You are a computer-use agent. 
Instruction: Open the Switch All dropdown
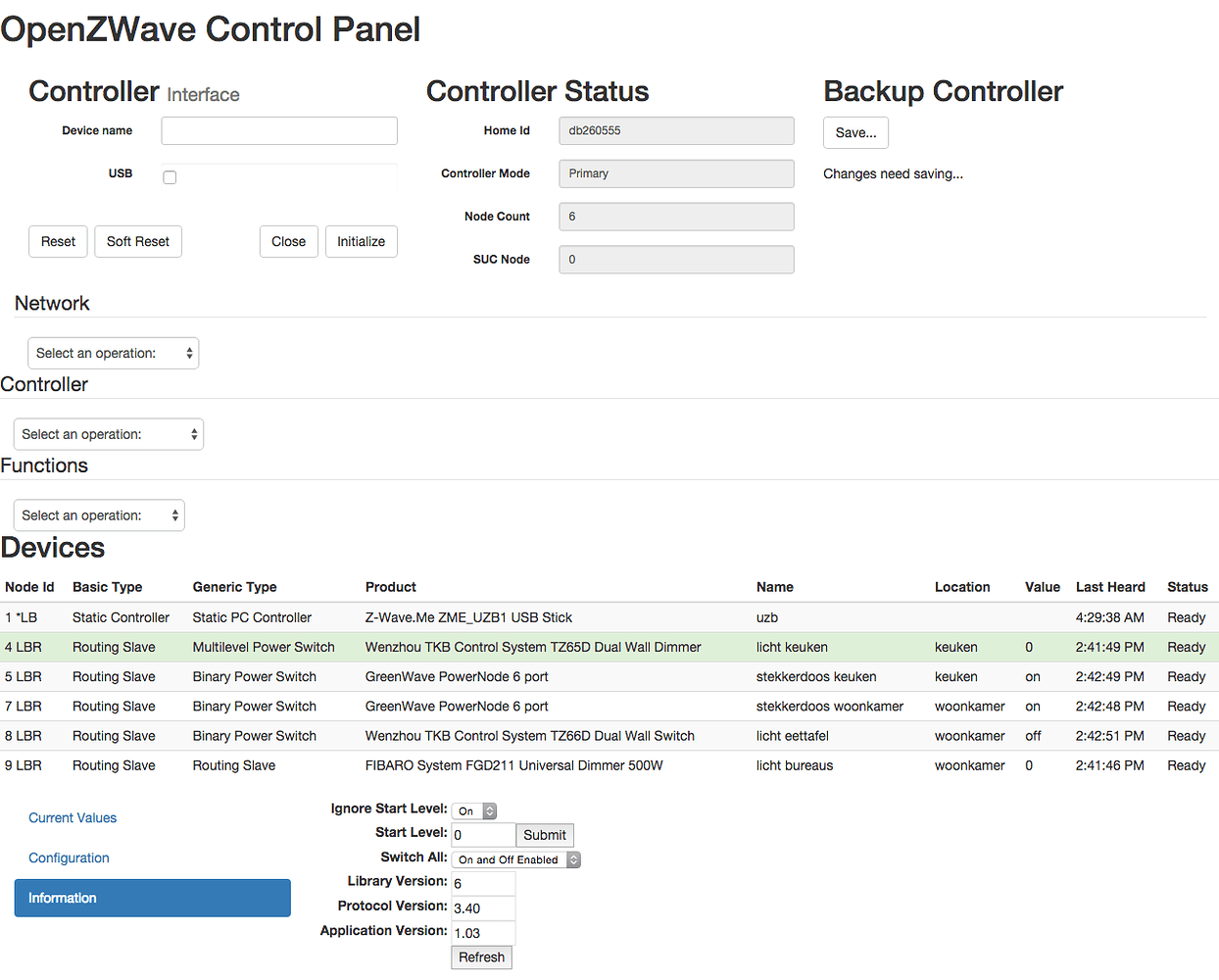click(x=515, y=859)
